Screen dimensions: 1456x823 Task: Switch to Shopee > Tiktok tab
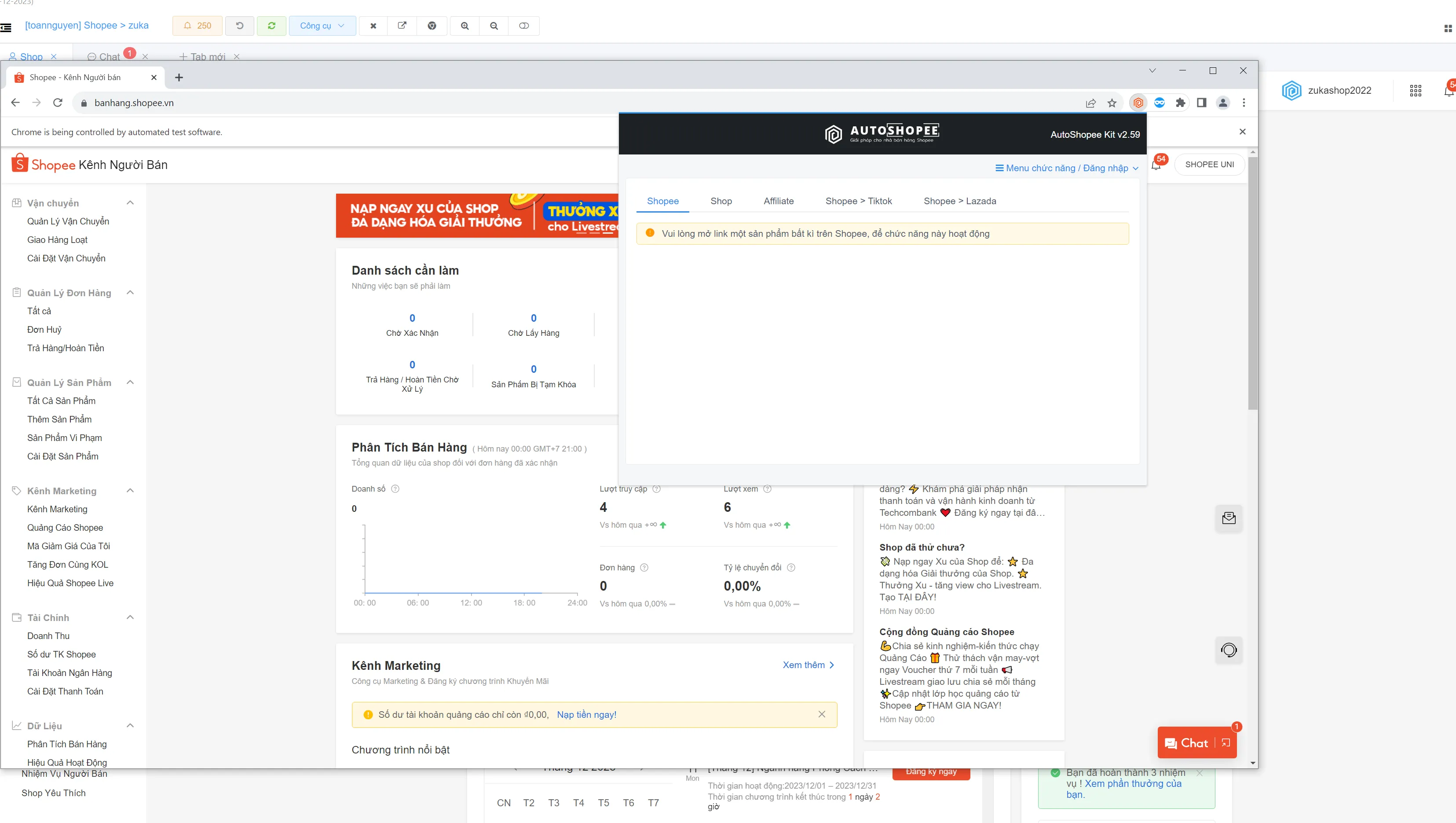click(x=858, y=201)
